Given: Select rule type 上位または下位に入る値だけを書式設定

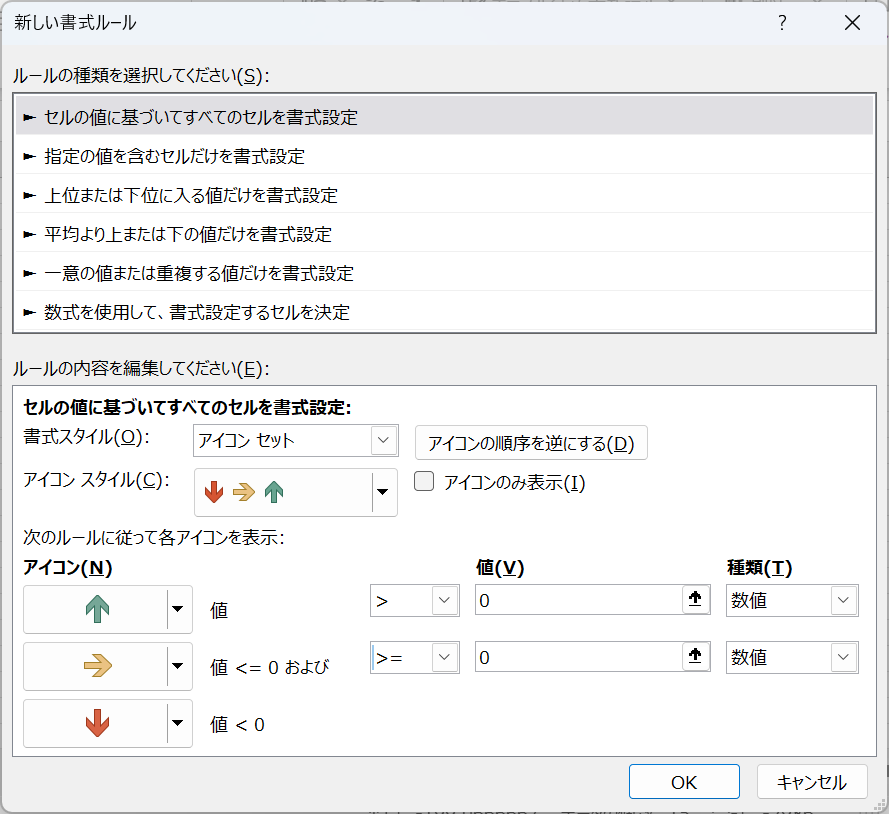Looking at the screenshot, I should 444,195.
